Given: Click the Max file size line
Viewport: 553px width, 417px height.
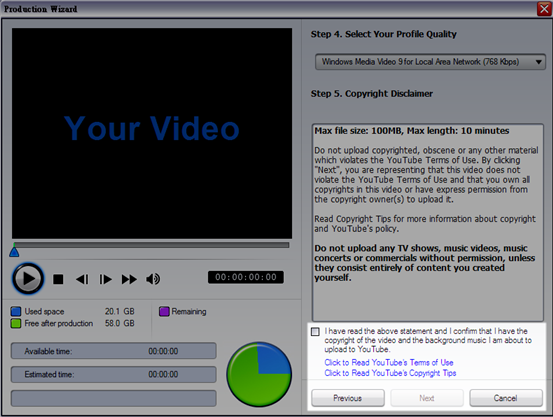Looking at the screenshot, I should tap(412, 131).
